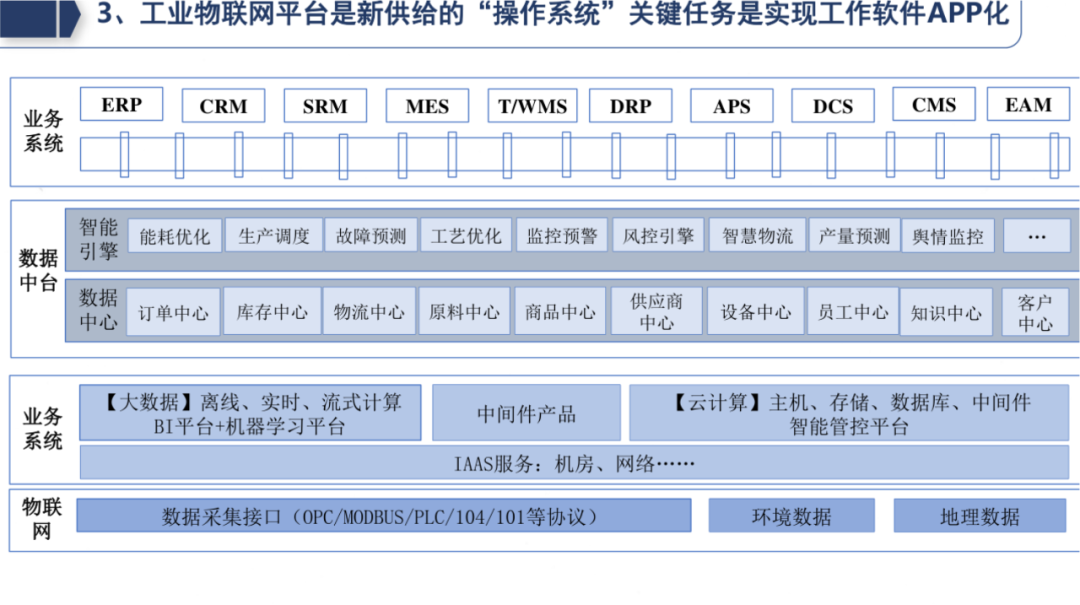Image resolution: width=1080 pixels, height=605 pixels.
Task: Open the MES system module
Action: click(427, 106)
